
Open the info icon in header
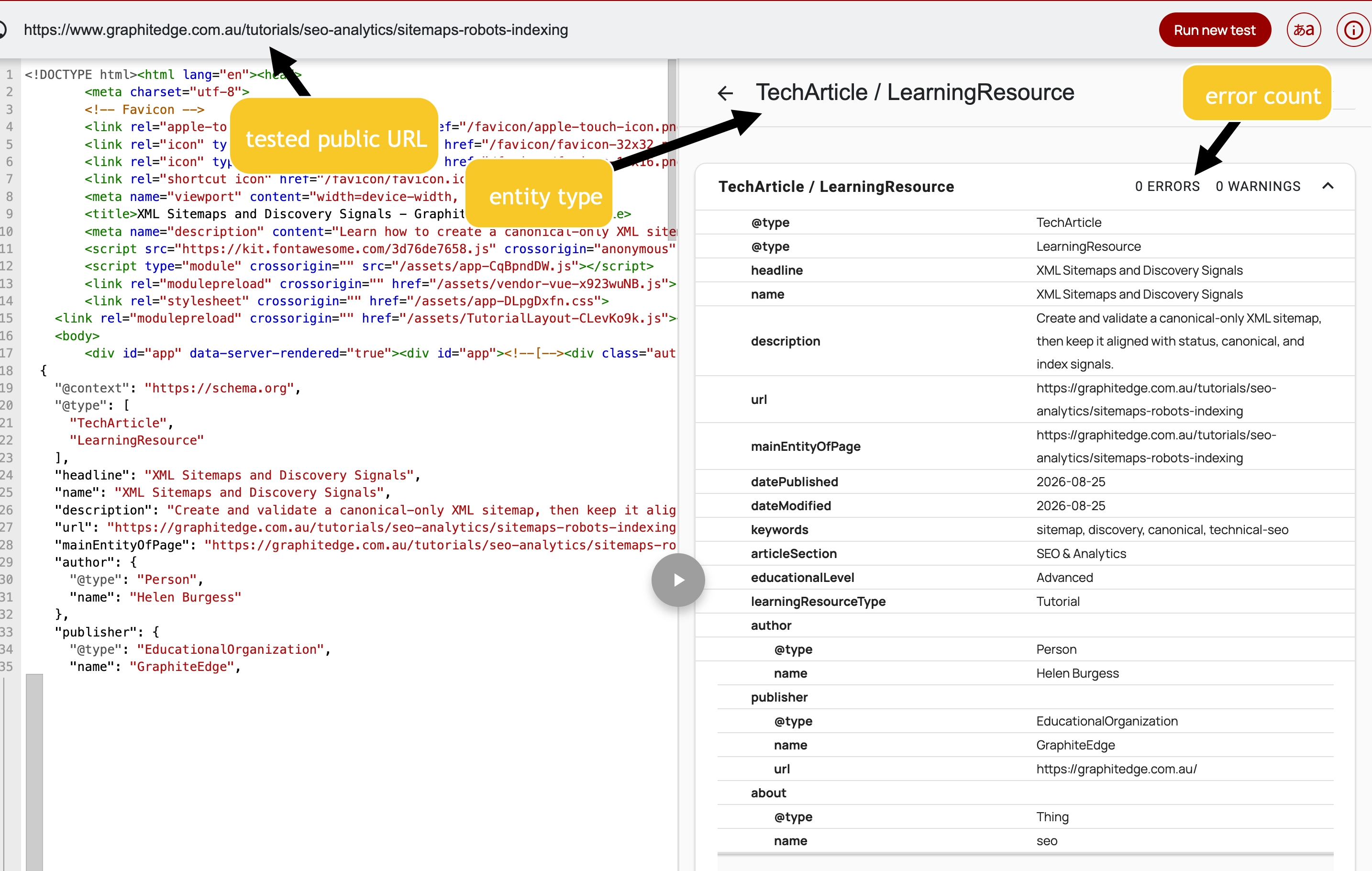click(1353, 30)
